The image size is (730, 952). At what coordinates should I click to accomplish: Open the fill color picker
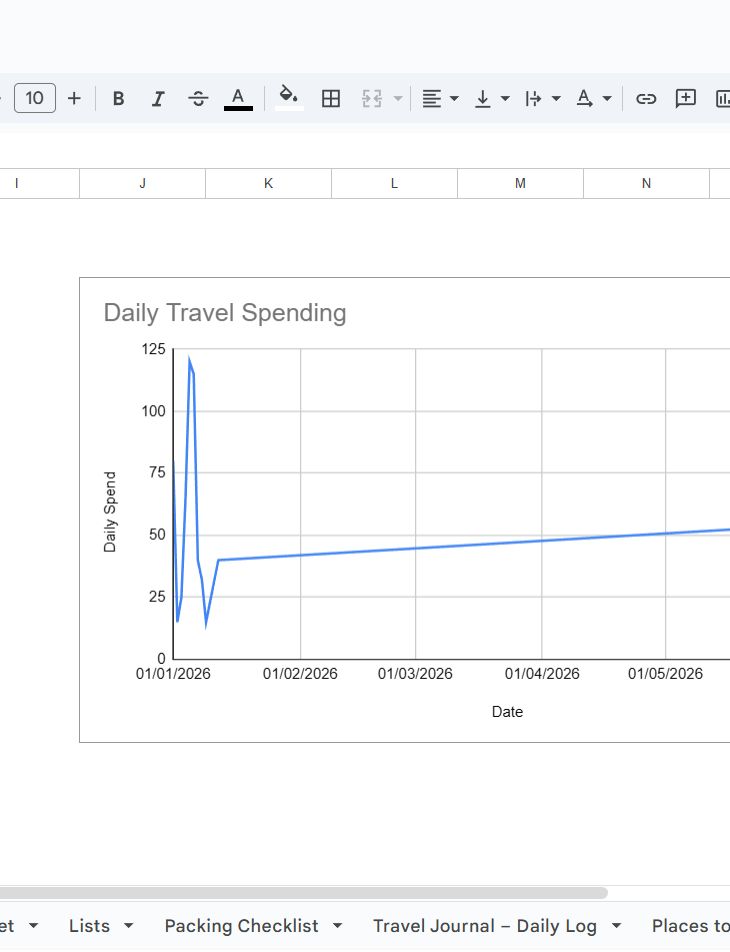pyautogui.click(x=288, y=97)
